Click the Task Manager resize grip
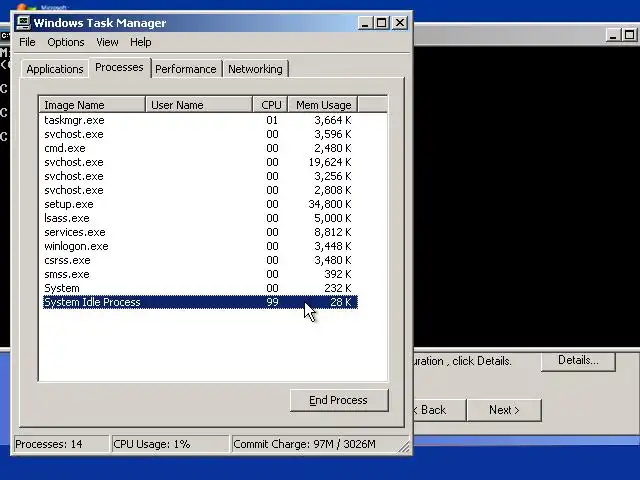 [404, 447]
